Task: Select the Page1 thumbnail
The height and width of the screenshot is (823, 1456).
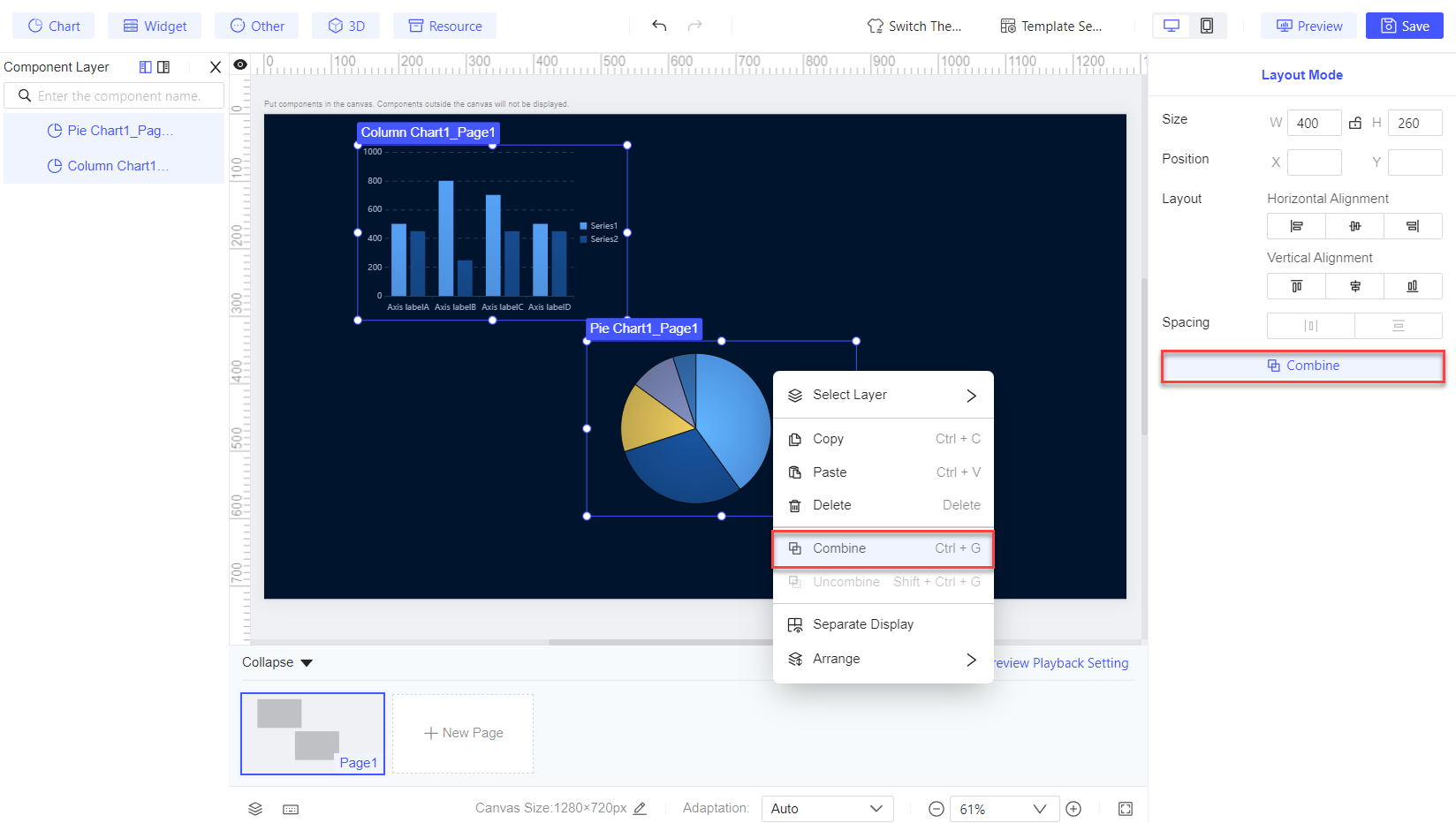Action: [x=313, y=733]
